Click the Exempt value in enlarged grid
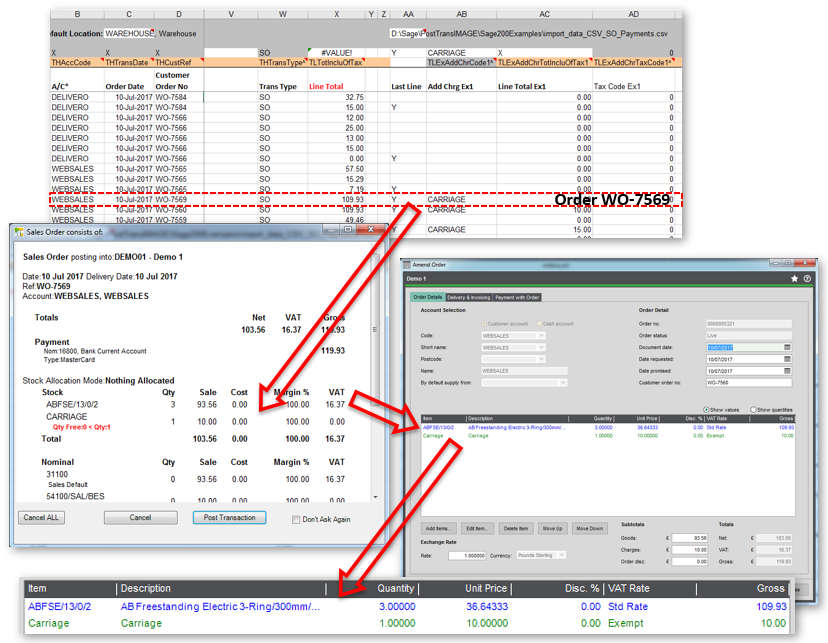828x643 pixels. coord(625,623)
